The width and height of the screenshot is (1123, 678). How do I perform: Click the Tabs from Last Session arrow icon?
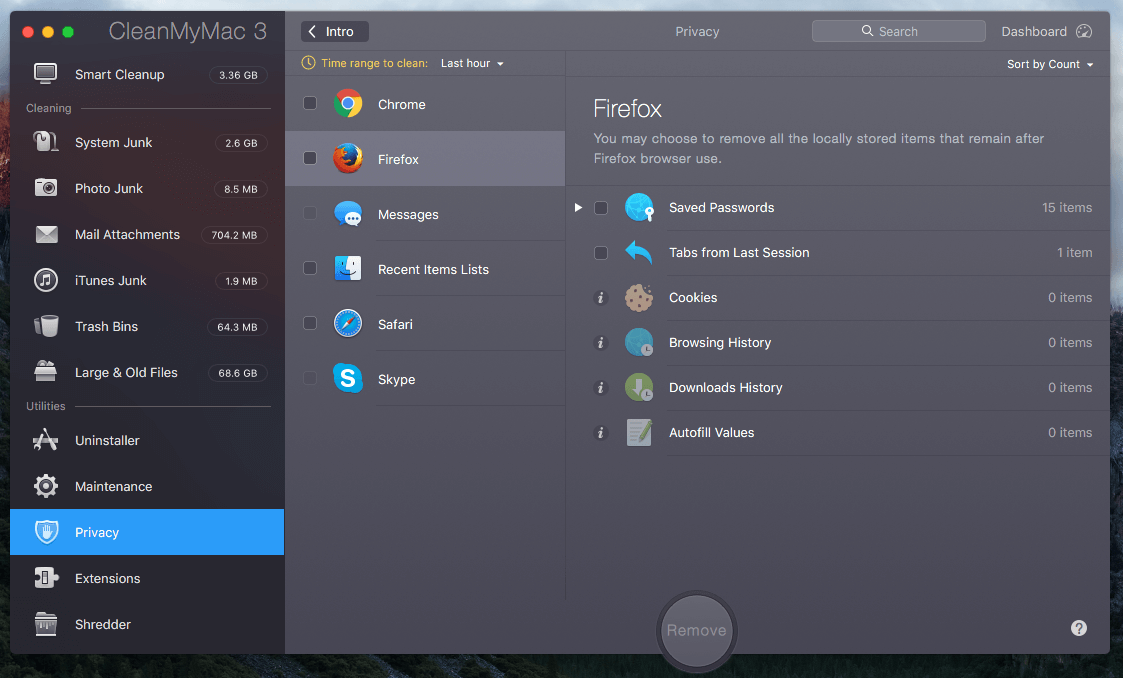point(639,252)
